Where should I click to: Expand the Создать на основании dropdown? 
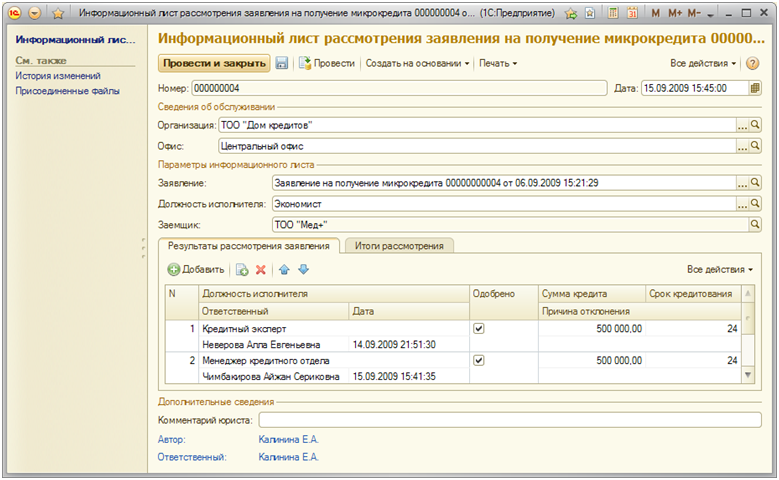(417, 63)
